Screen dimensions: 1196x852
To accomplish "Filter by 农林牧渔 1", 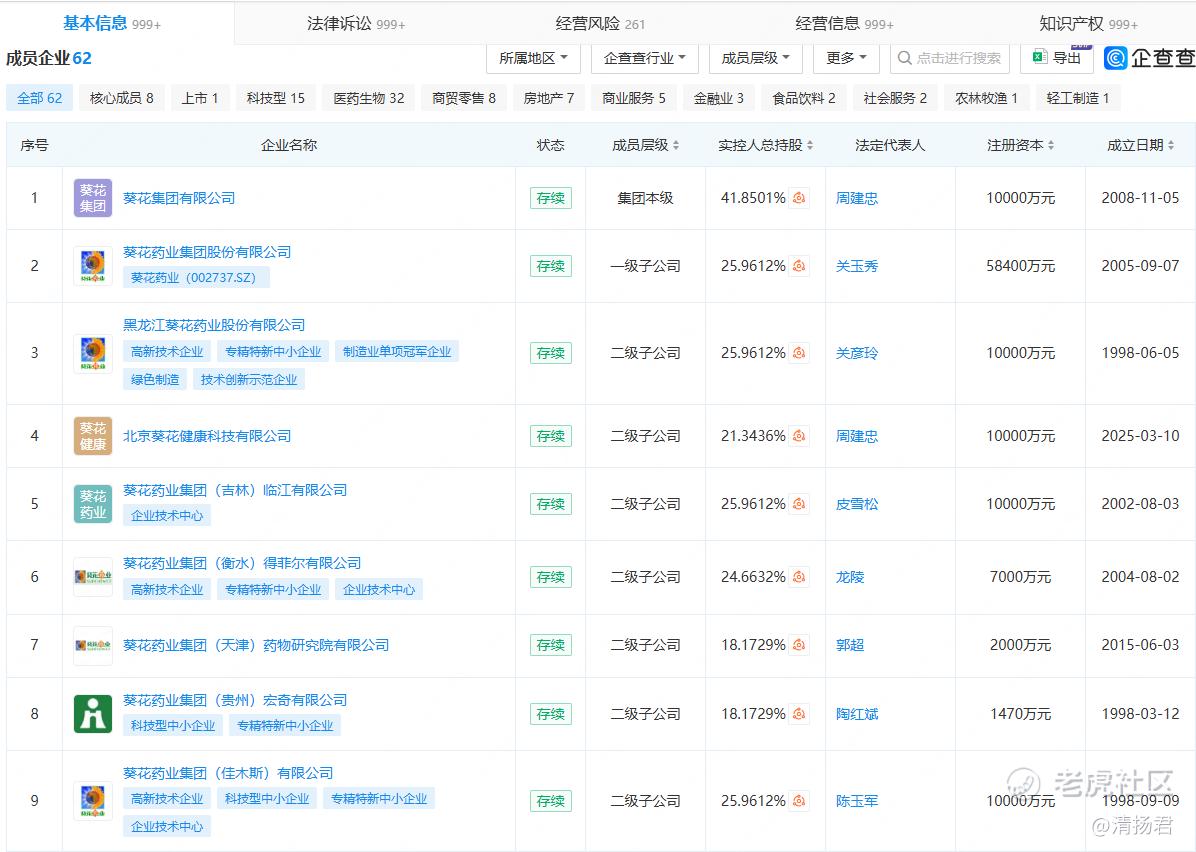I will click(x=987, y=98).
